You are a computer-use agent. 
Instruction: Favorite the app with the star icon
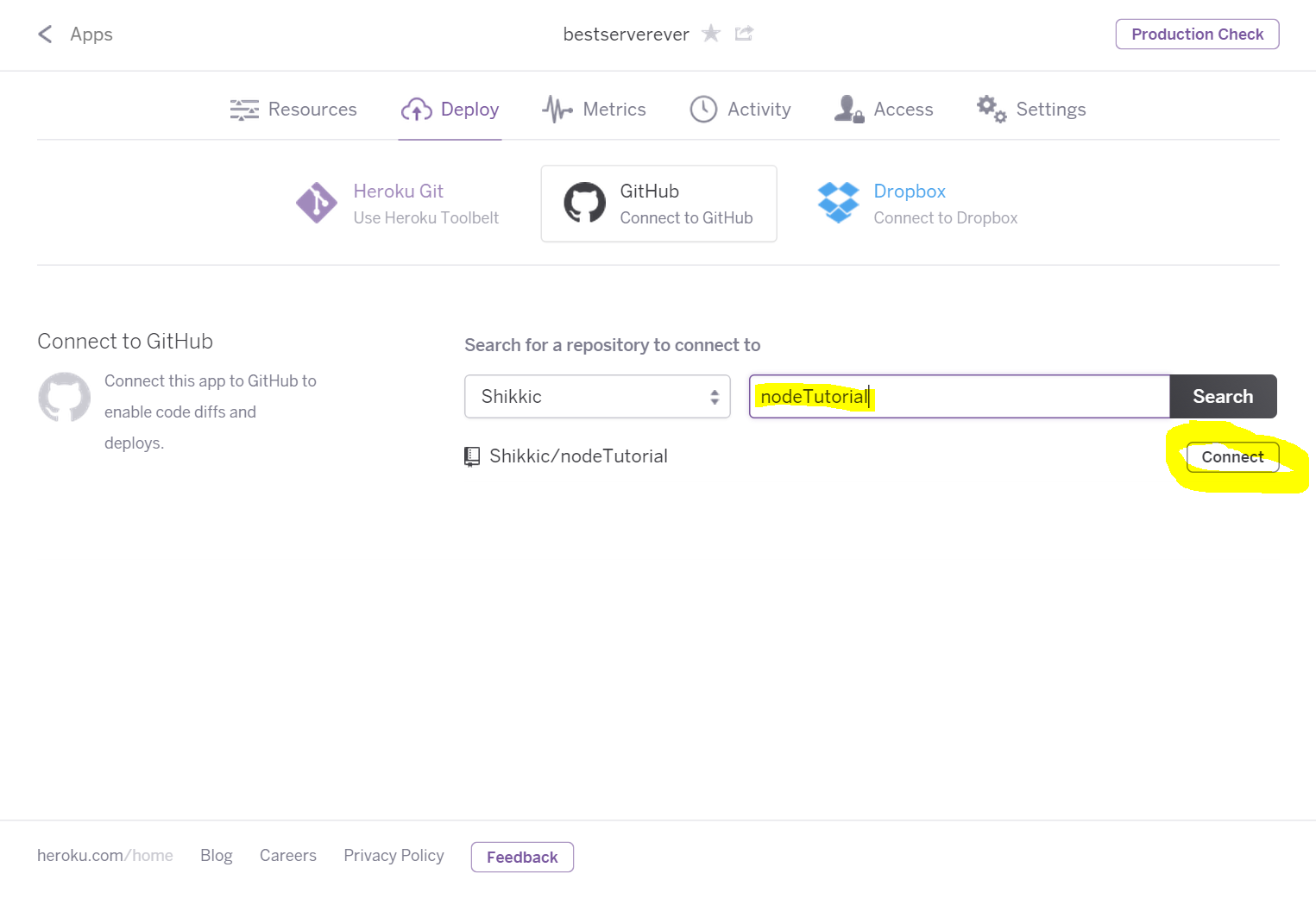(711, 34)
